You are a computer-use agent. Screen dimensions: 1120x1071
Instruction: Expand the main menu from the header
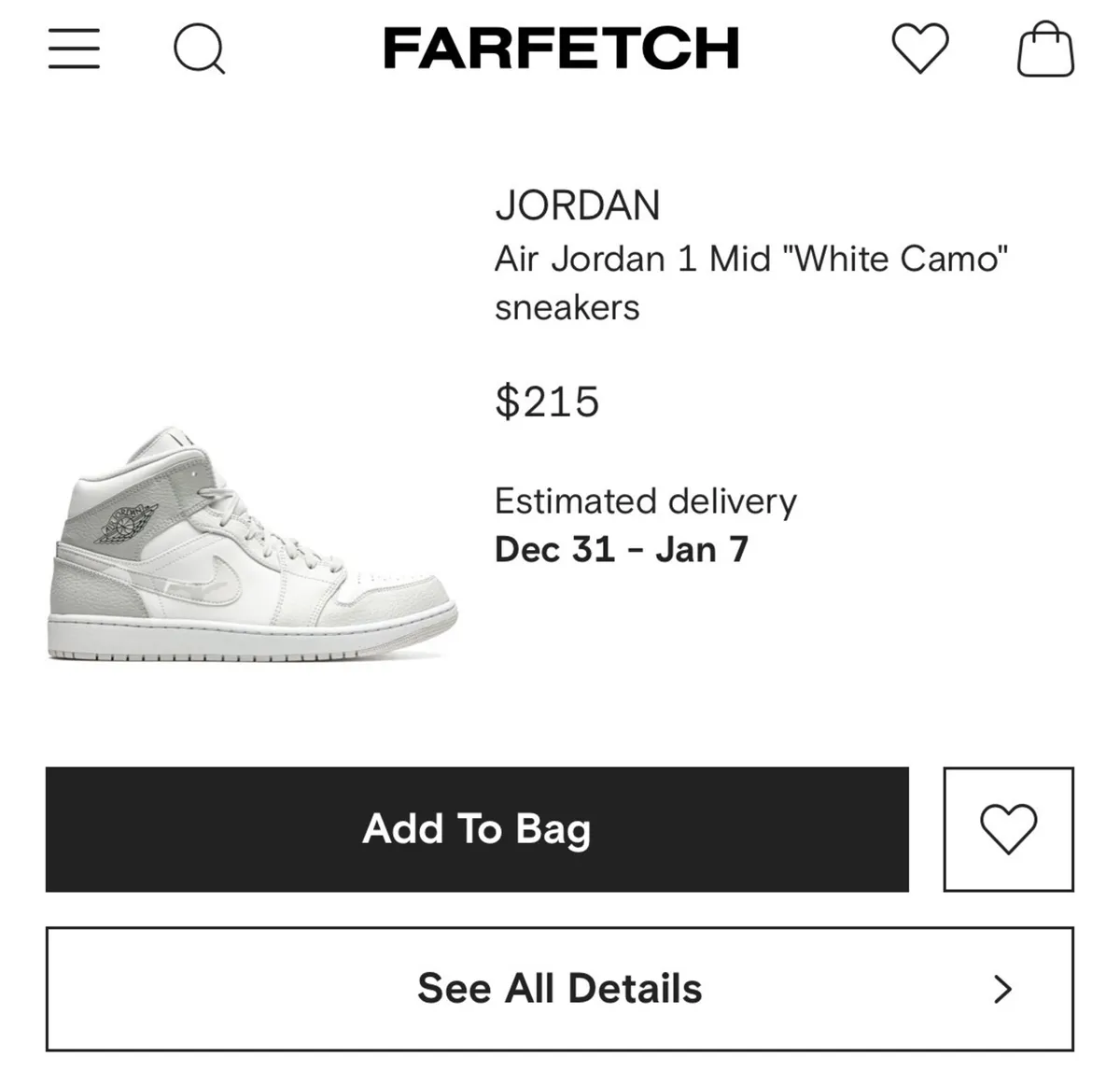74,49
